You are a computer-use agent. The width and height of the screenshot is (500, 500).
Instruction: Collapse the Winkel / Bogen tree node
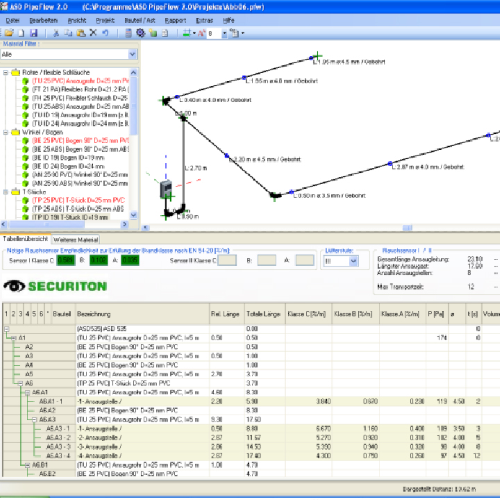click(x=5, y=132)
